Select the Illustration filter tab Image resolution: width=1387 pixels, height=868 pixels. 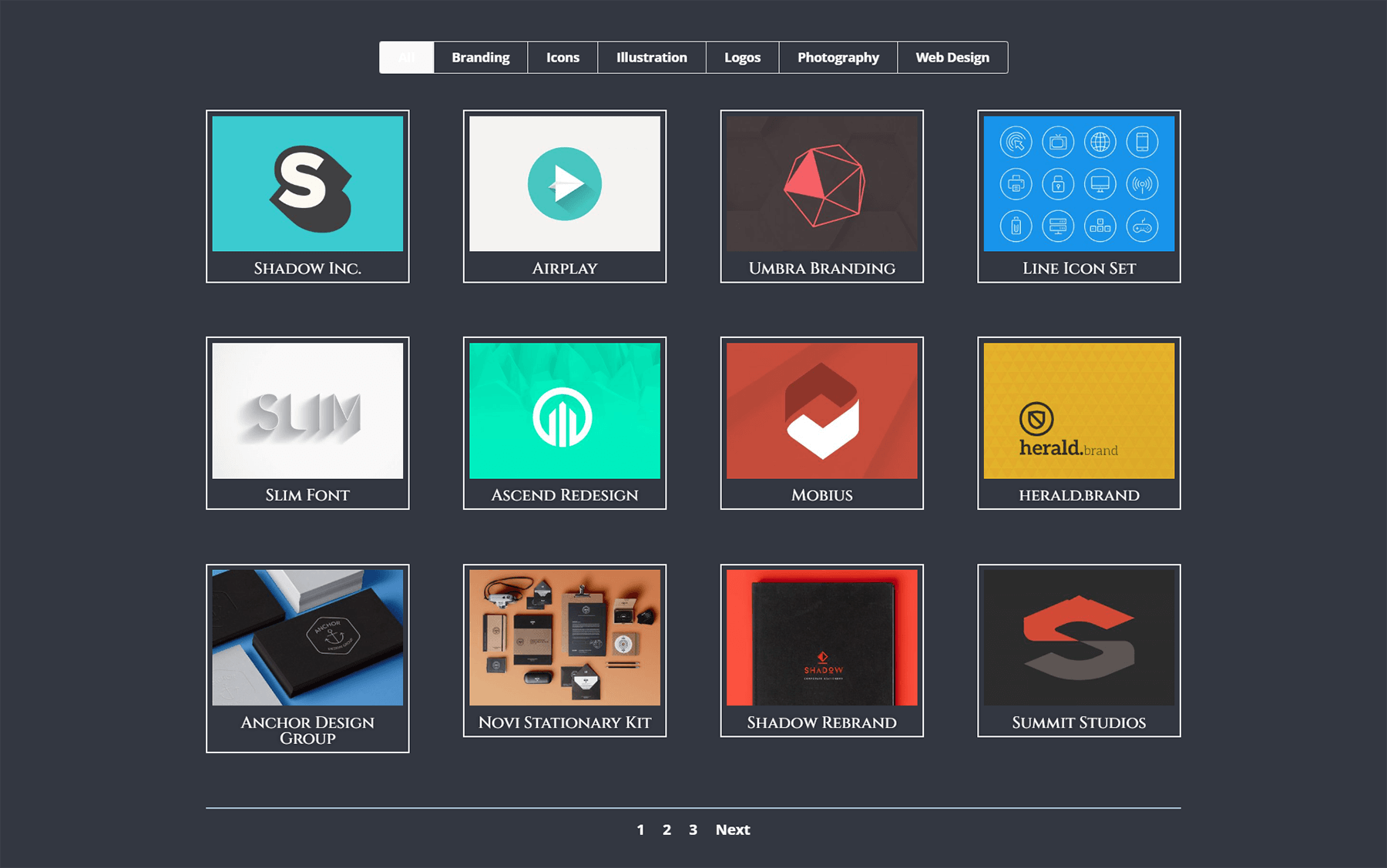[x=651, y=57]
